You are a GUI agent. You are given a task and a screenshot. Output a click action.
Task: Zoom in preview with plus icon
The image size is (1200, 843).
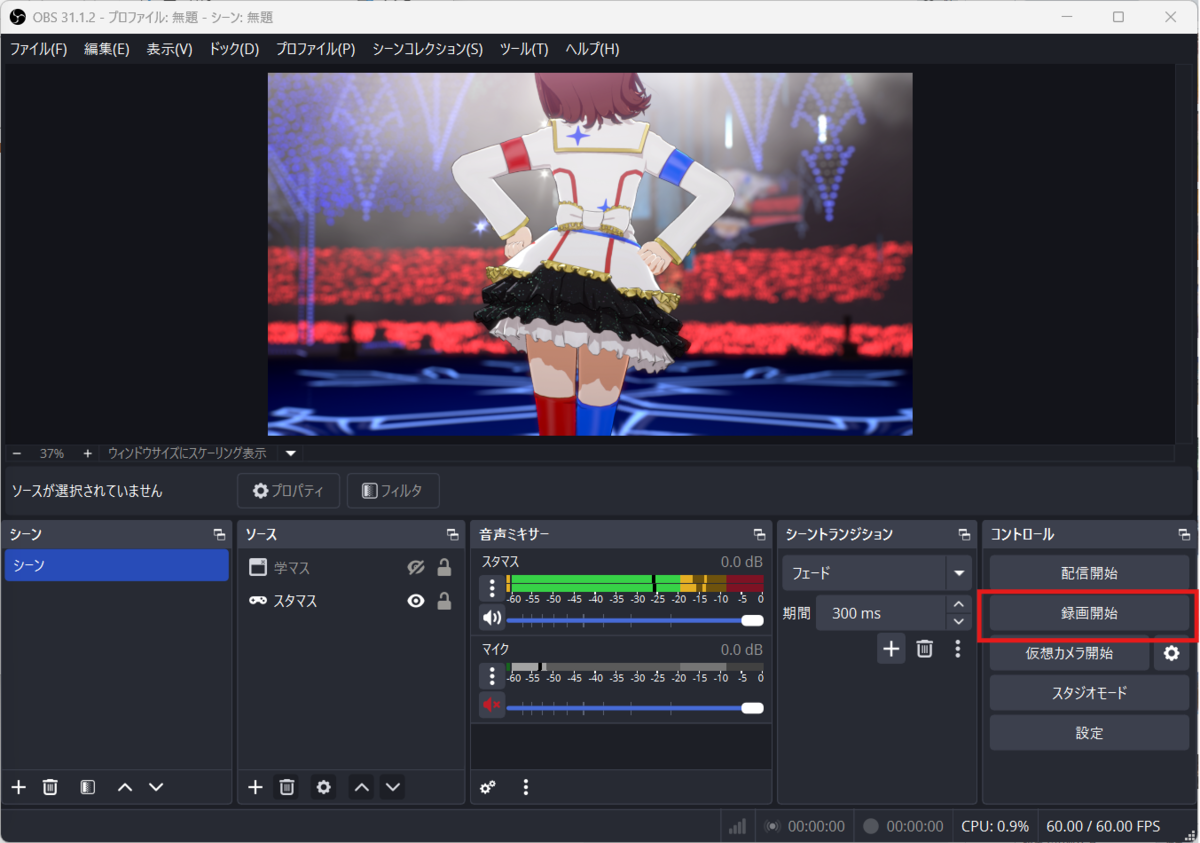click(x=87, y=453)
